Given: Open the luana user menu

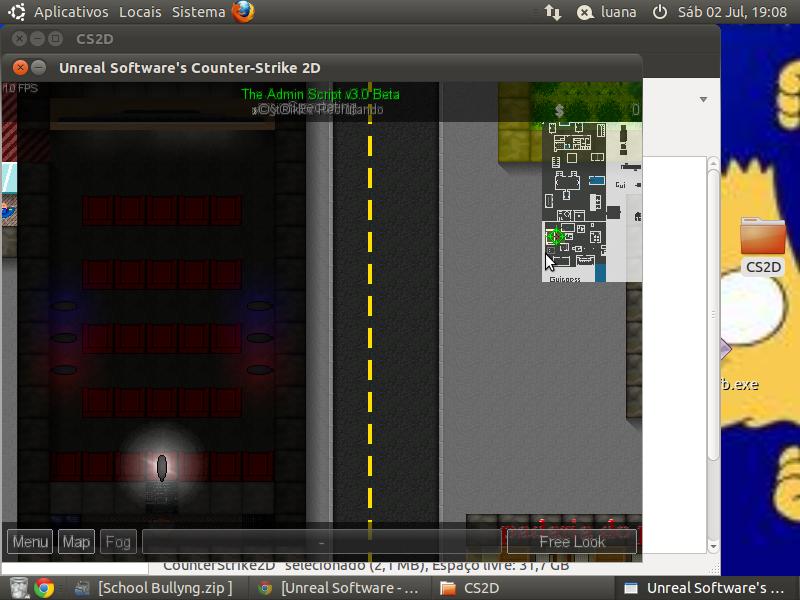Looking at the screenshot, I should [x=606, y=12].
